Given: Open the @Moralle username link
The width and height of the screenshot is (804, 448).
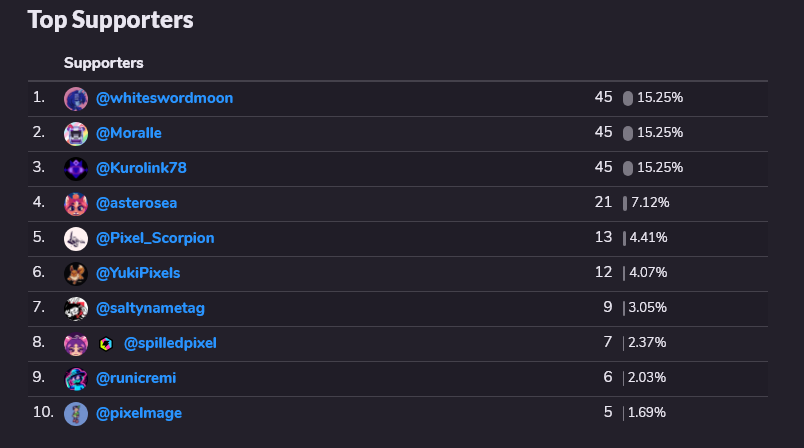Looking at the screenshot, I should pos(129,133).
